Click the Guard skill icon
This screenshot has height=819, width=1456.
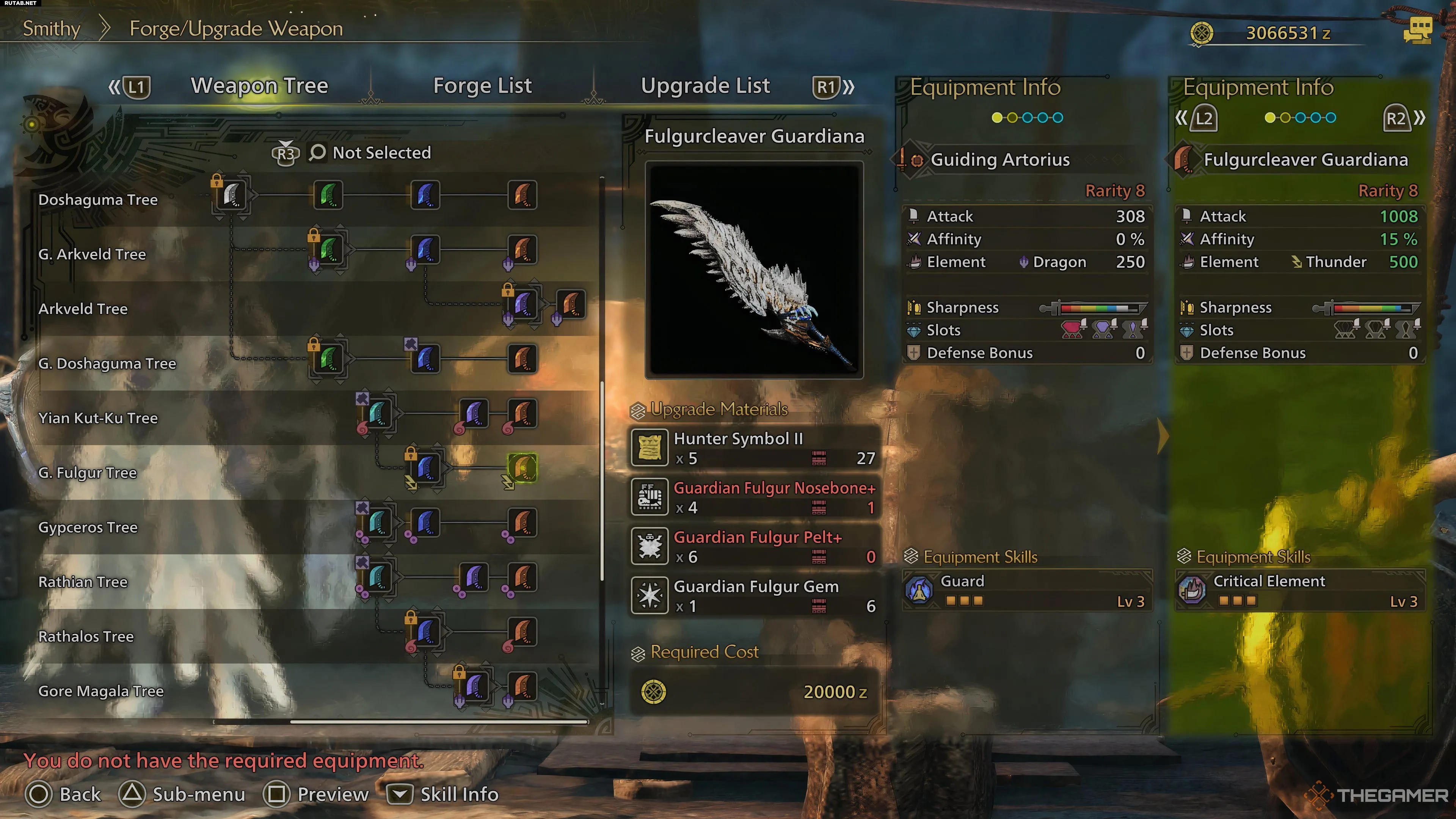tap(919, 591)
